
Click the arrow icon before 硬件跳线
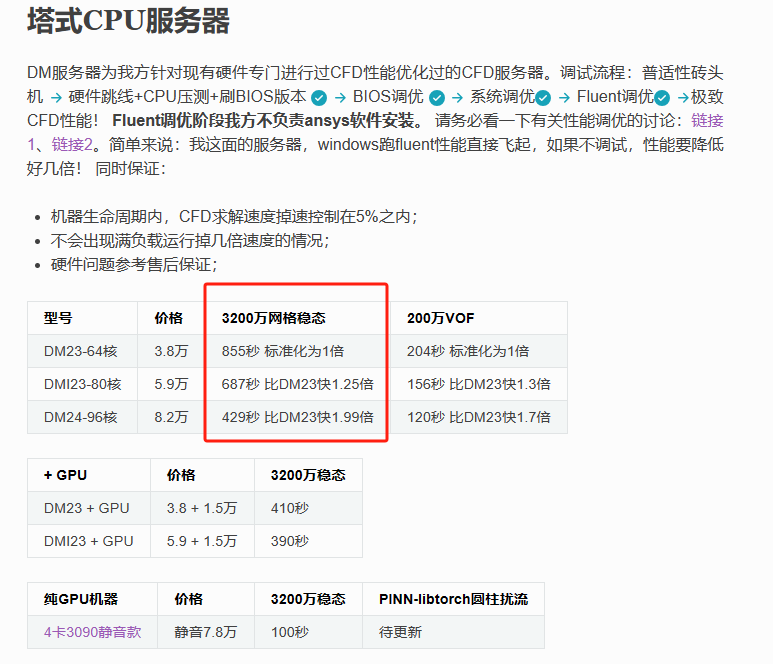coord(57,98)
